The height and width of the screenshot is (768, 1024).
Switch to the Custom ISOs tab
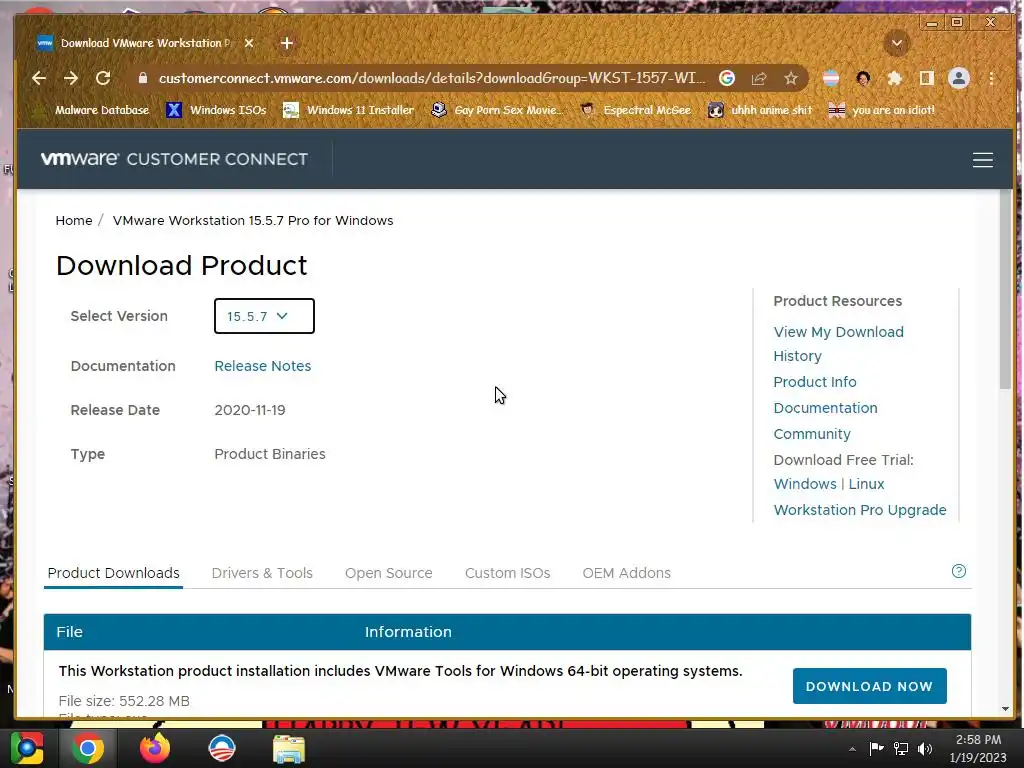tap(507, 573)
